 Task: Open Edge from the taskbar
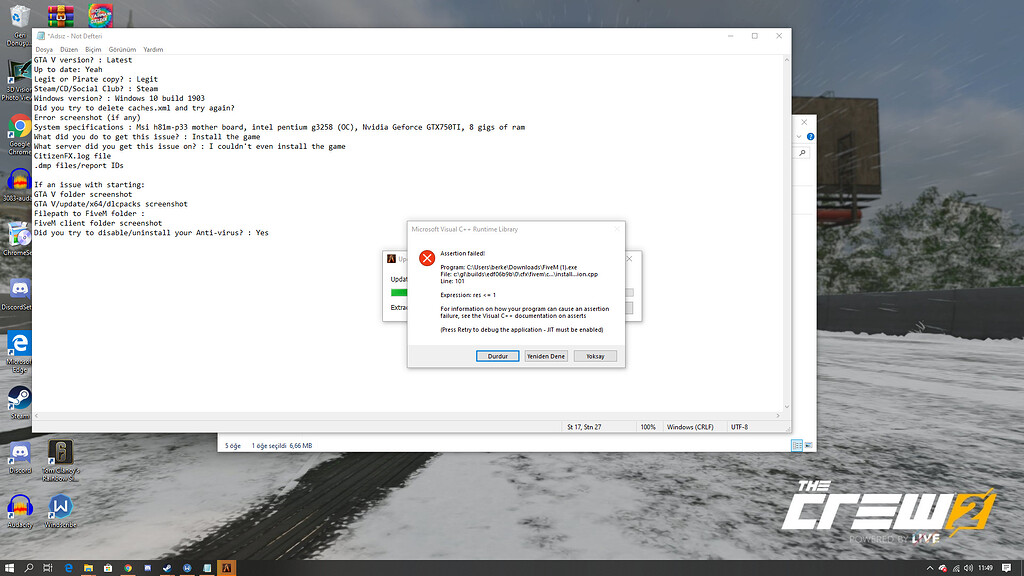(x=68, y=568)
